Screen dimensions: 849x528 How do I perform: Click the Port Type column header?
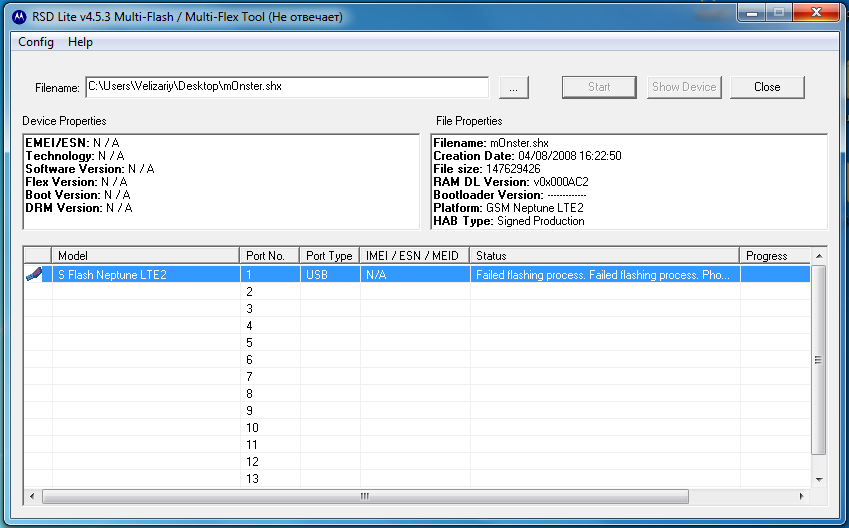coord(330,256)
